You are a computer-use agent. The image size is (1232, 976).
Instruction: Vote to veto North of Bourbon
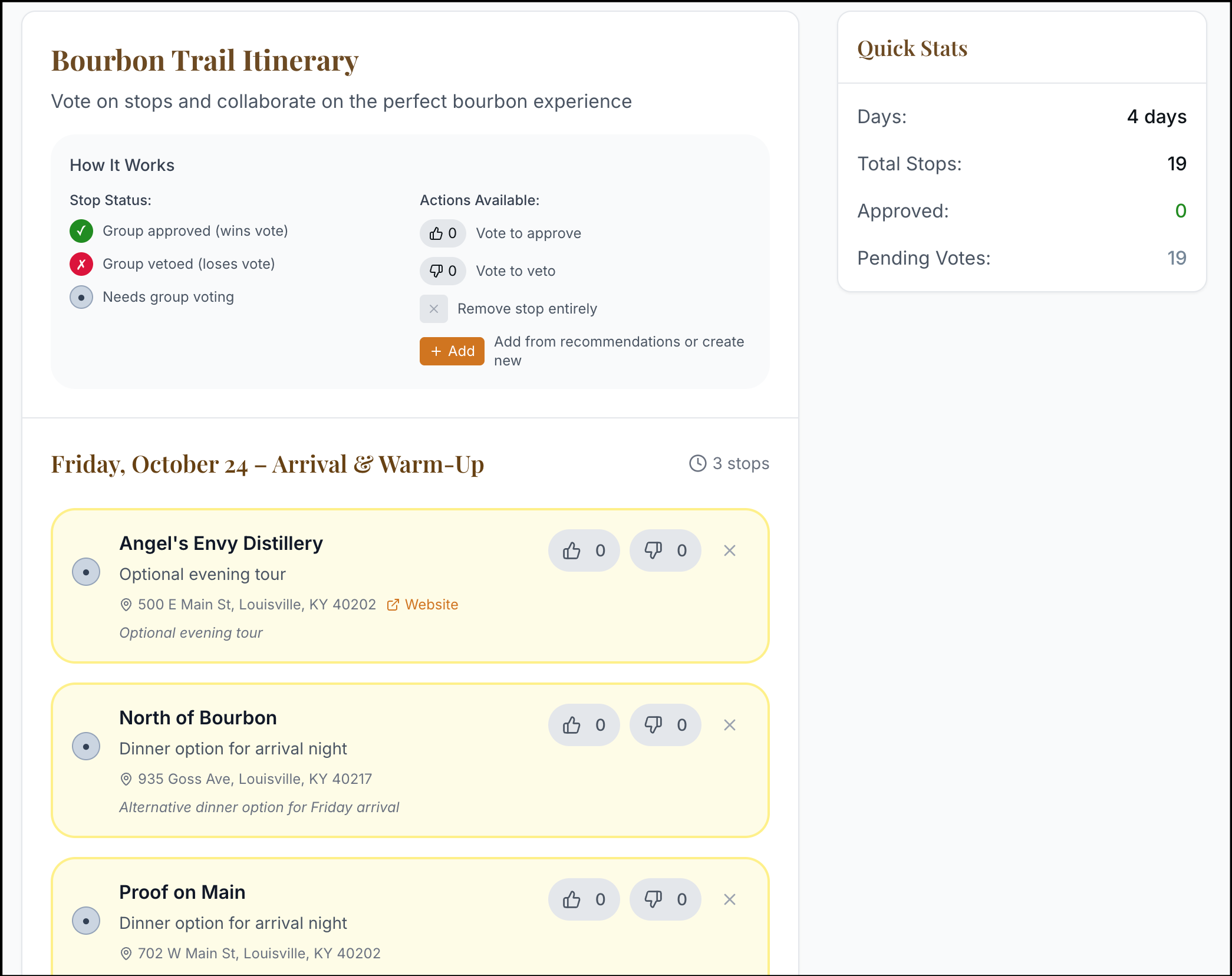click(x=665, y=725)
